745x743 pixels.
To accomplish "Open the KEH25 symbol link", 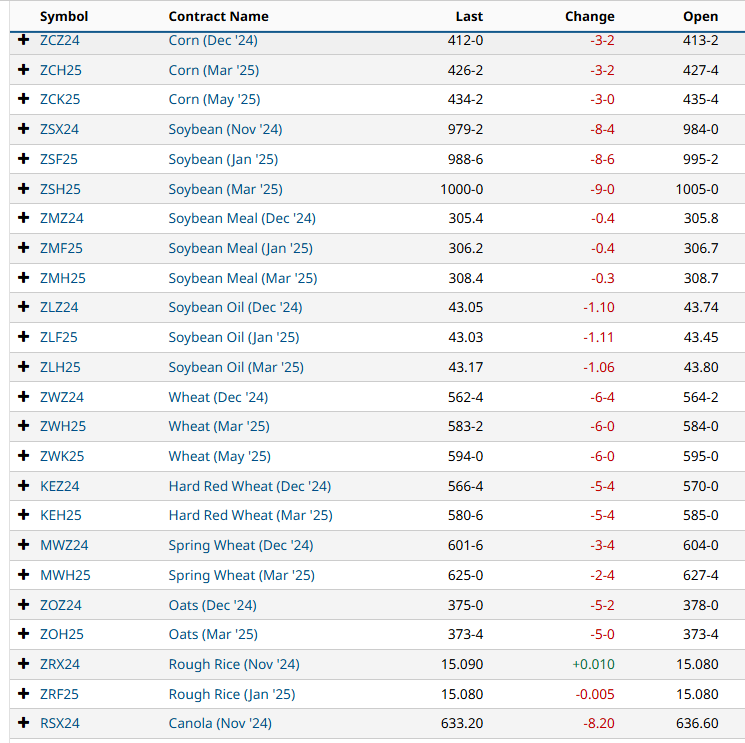I will (61, 515).
